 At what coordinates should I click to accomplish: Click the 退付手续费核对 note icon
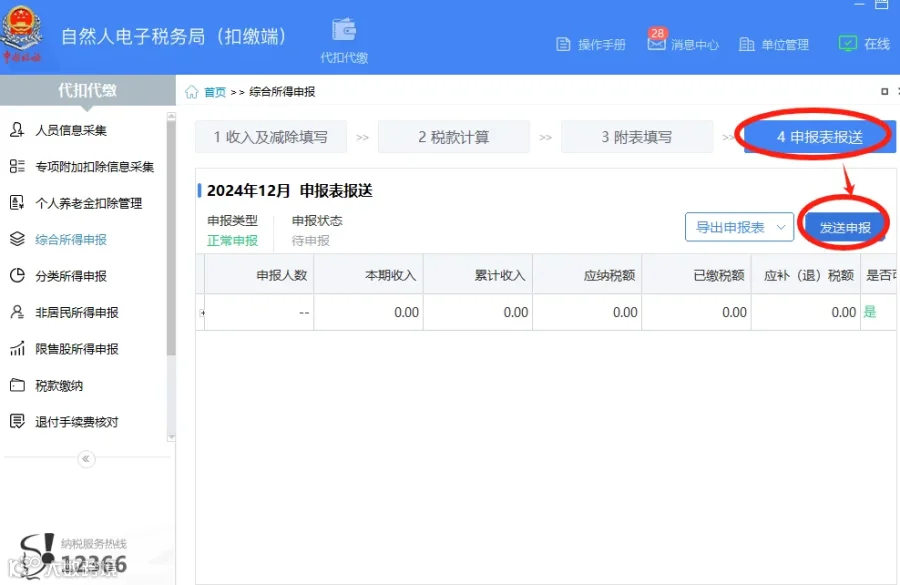coord(17,421)
